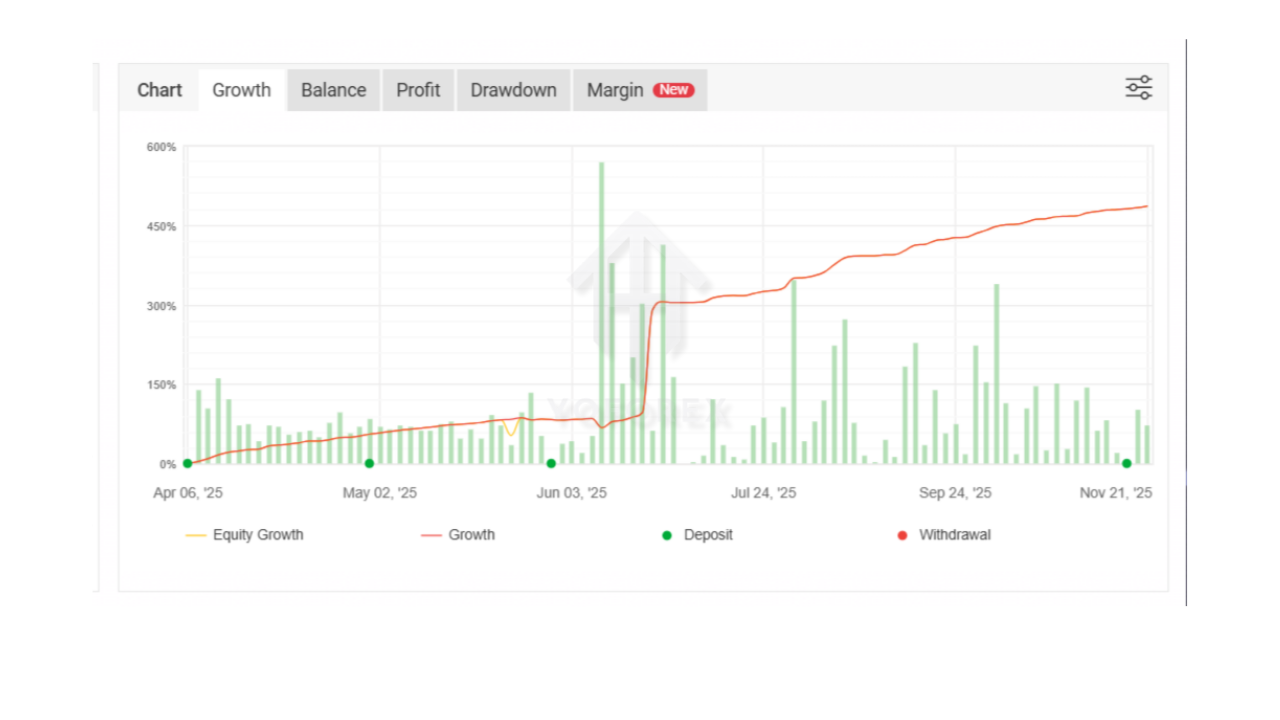Toggle Equity Growth series in the legend
The height and width of the screenshot is (720, 1280).
point(258,535)
